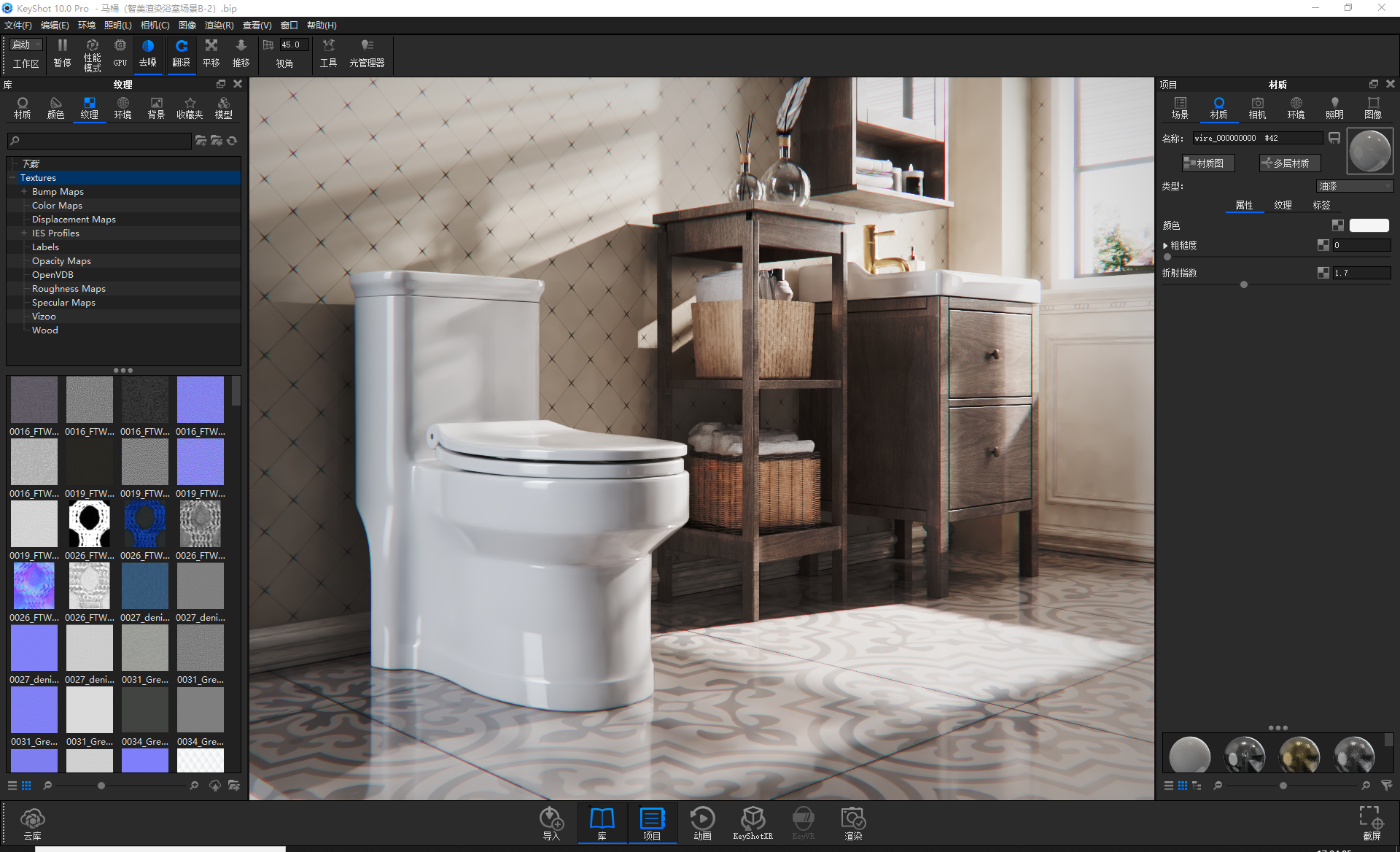Open the KeyShotXR wizard

(x=752, y=823)
